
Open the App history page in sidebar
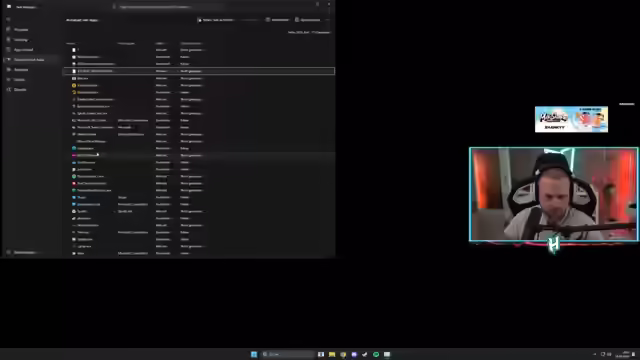[31, 49]
